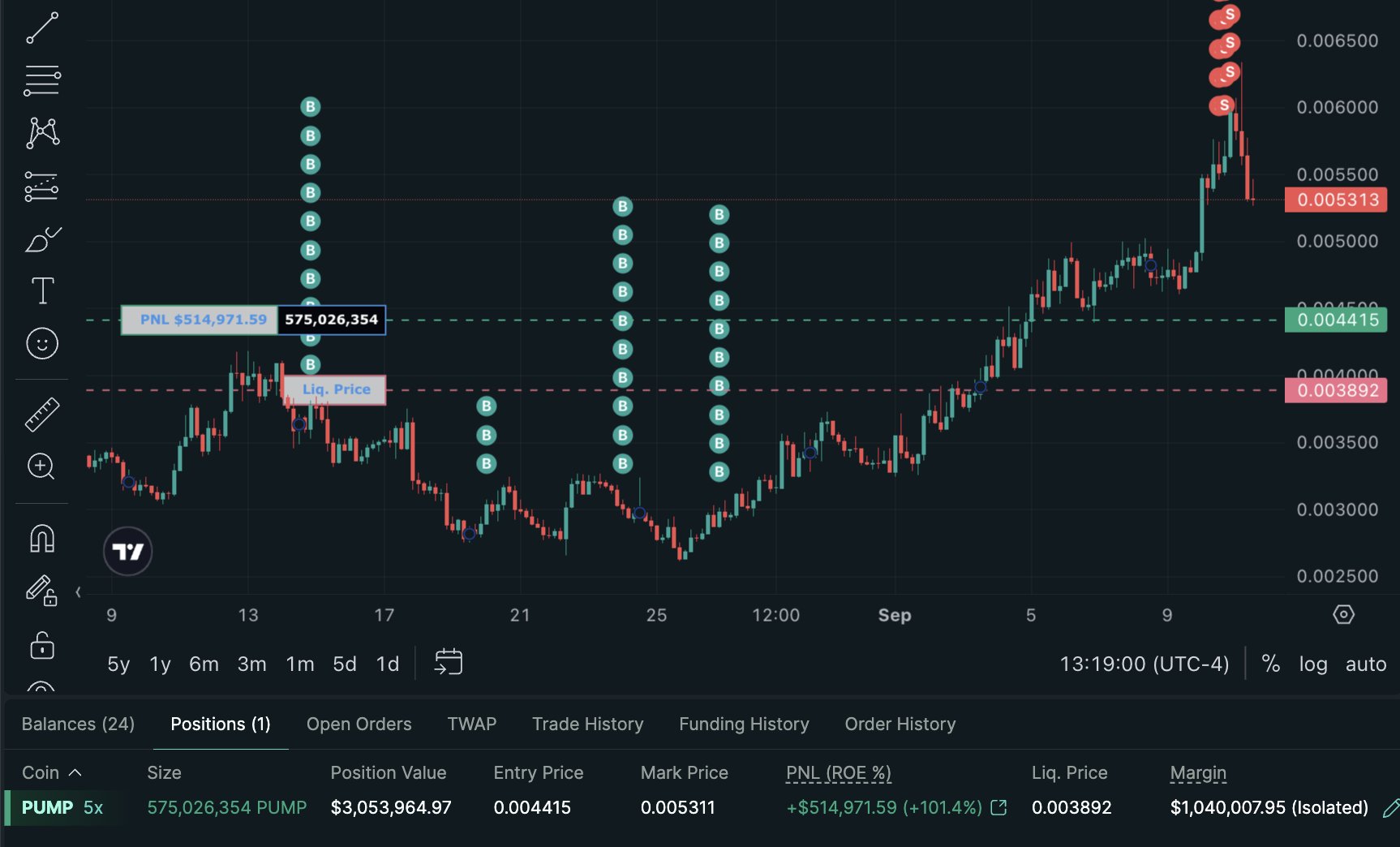Image resolution: width=1400 pixels, height=847 pixels.
Task: Activate the zoom in tool
Action: pyautogui.click(x=42, y=466)
